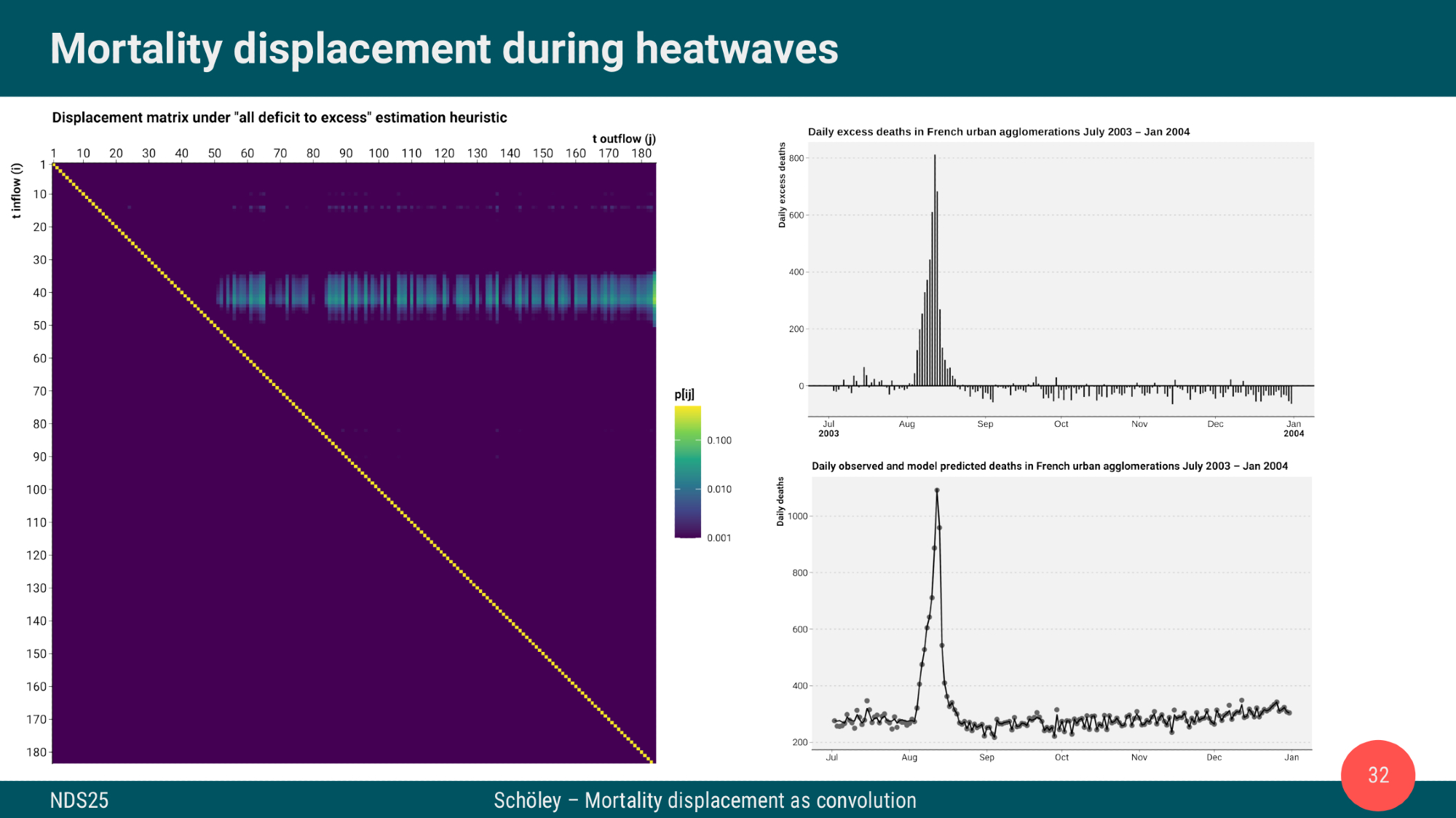Screen dimensions: 1456x818
Task: Click the displacement matrix heading text
Action: coord(280,118)
